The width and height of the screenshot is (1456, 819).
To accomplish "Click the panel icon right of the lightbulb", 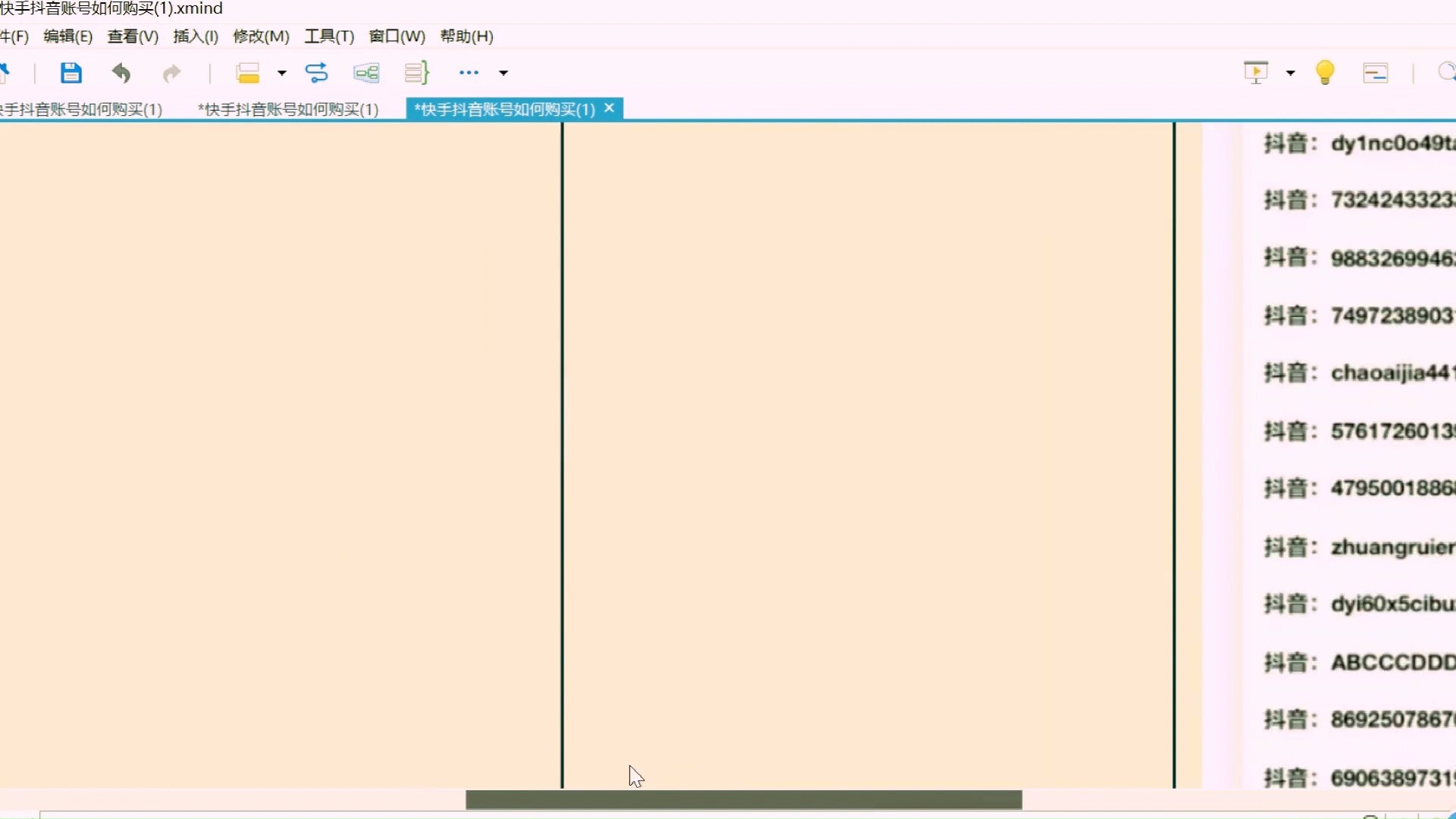I will (x=1376, y=73).
